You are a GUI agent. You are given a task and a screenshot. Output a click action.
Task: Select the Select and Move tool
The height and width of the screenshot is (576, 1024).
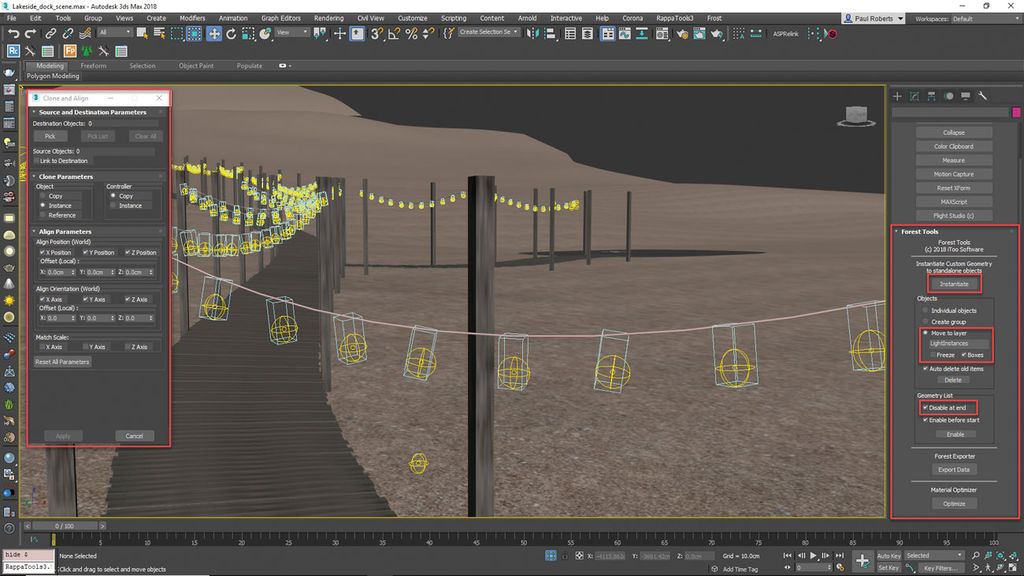214,33
